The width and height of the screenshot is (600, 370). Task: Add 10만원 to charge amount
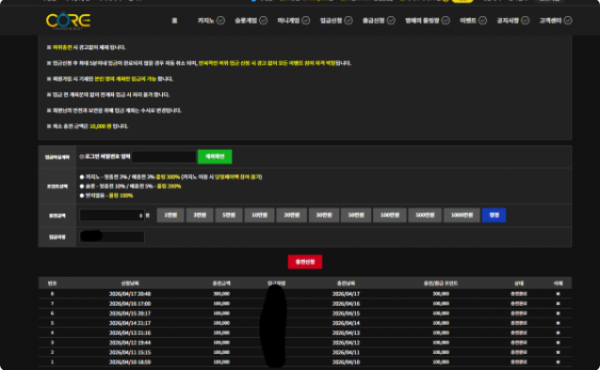coord(259,215)
